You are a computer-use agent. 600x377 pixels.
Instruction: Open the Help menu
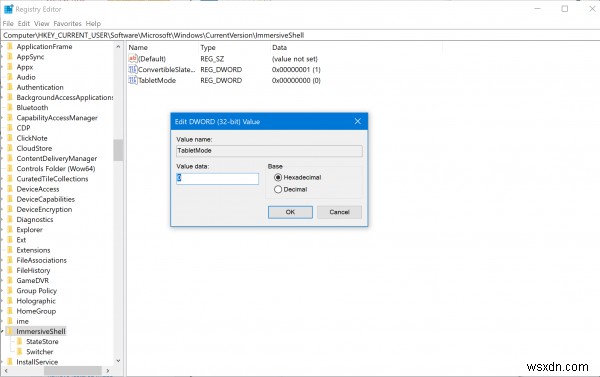pyautogui.click(x=93, y=24)
